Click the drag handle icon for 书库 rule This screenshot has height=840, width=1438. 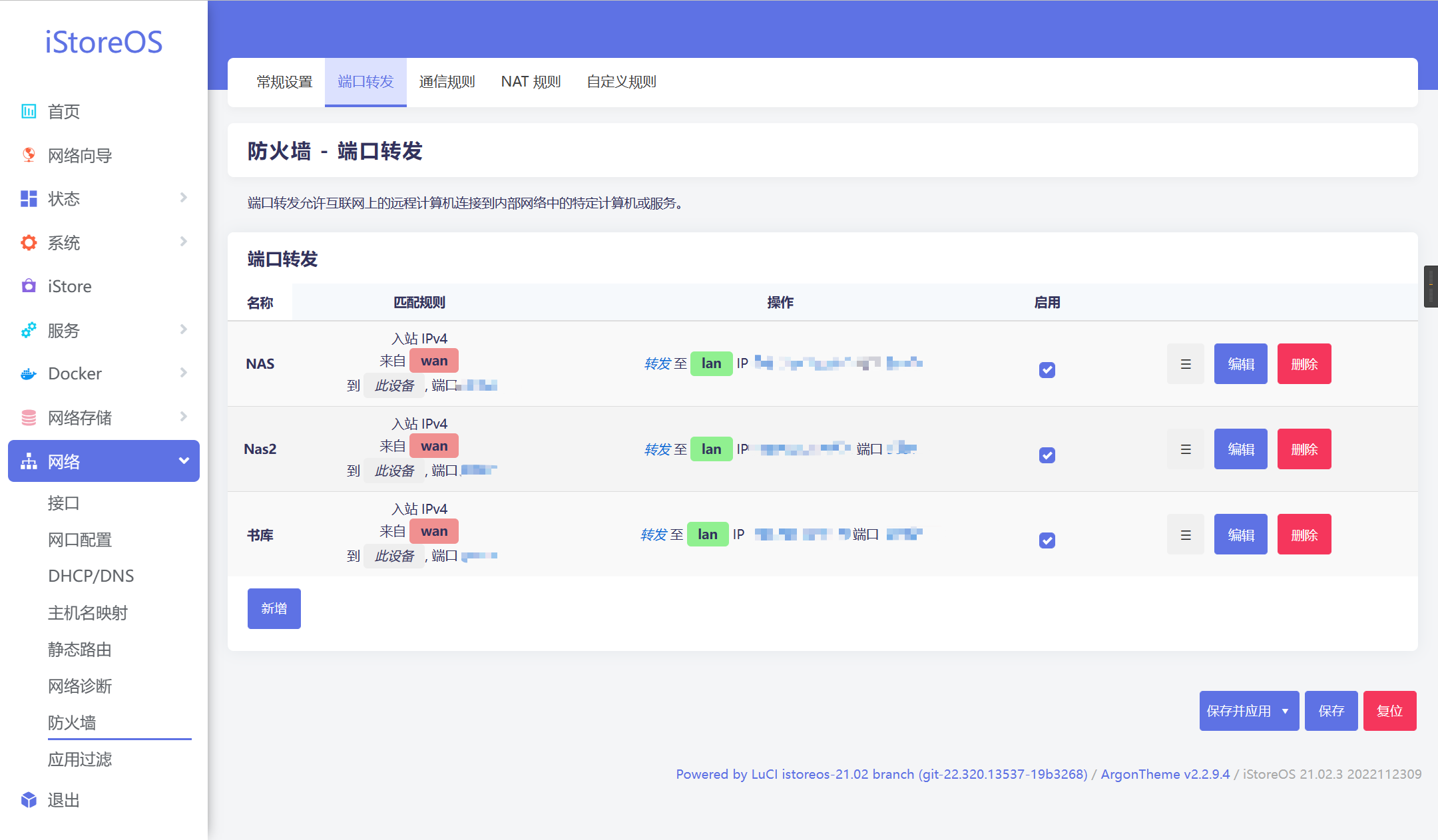tap(1186, 534)
